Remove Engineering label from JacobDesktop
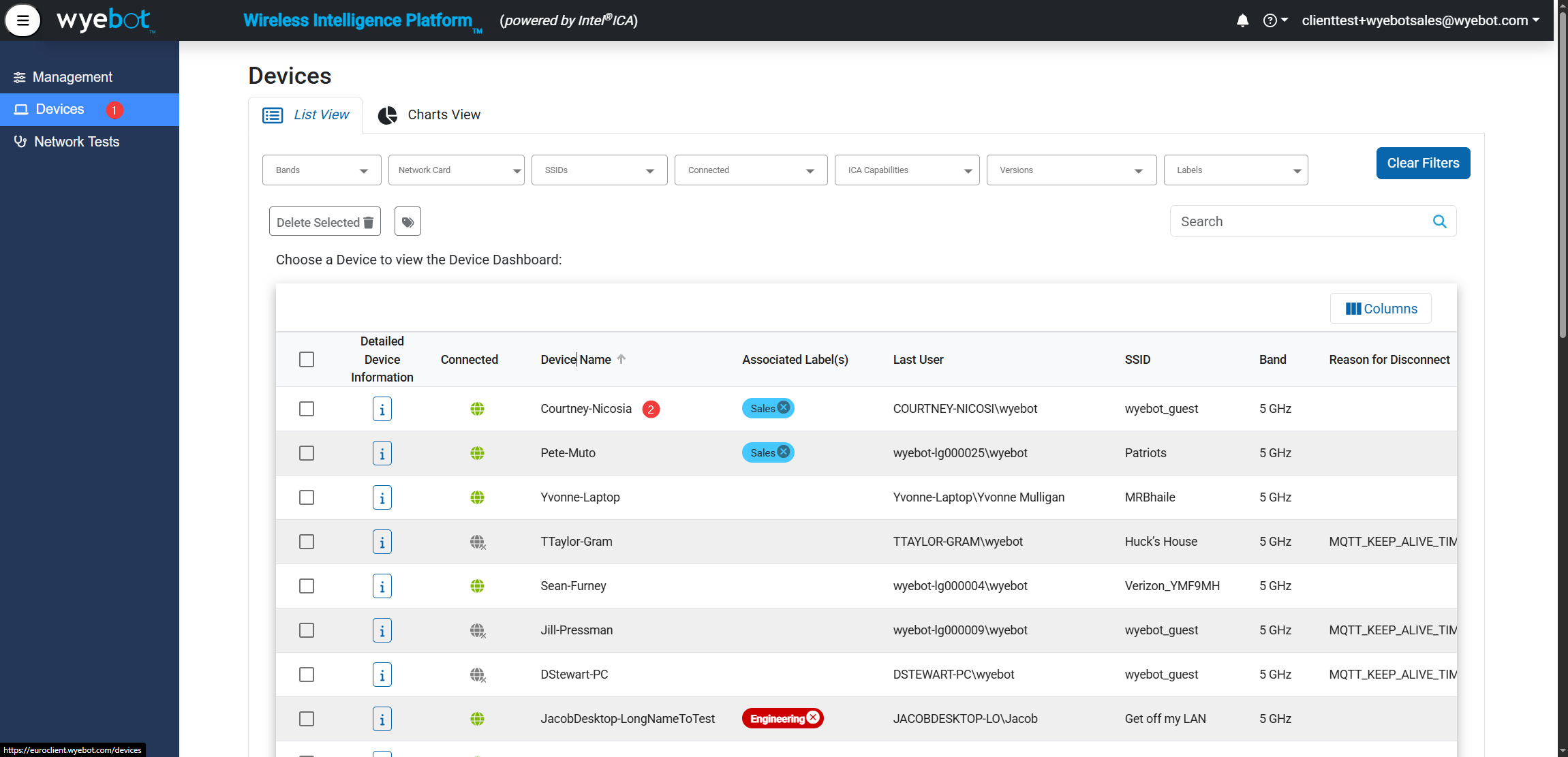Screen dimensions: 1568x757 (x=813, y=717)
